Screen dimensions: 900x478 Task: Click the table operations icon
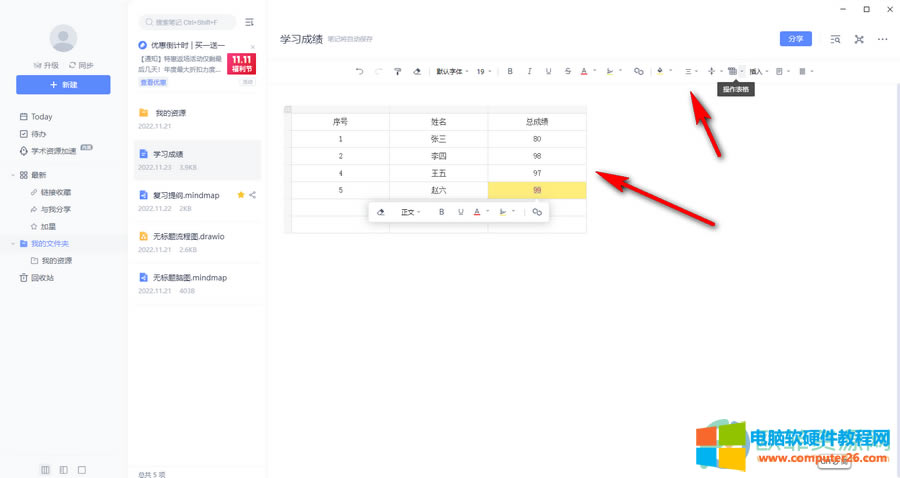click(732, 71)
